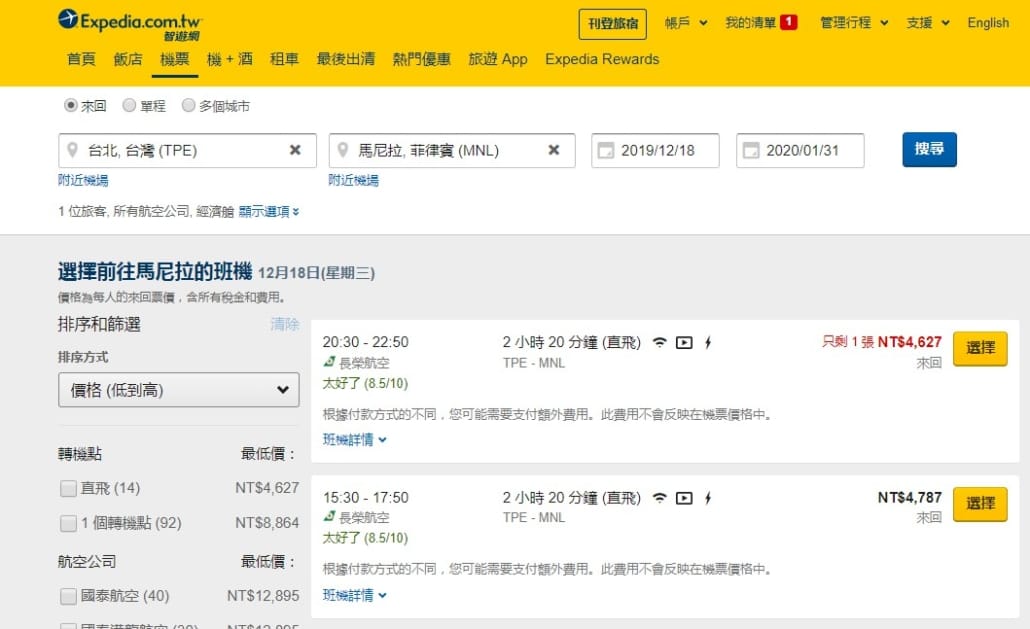
Task: Open the 最後出清 tab
Action: tap(346, 59)
